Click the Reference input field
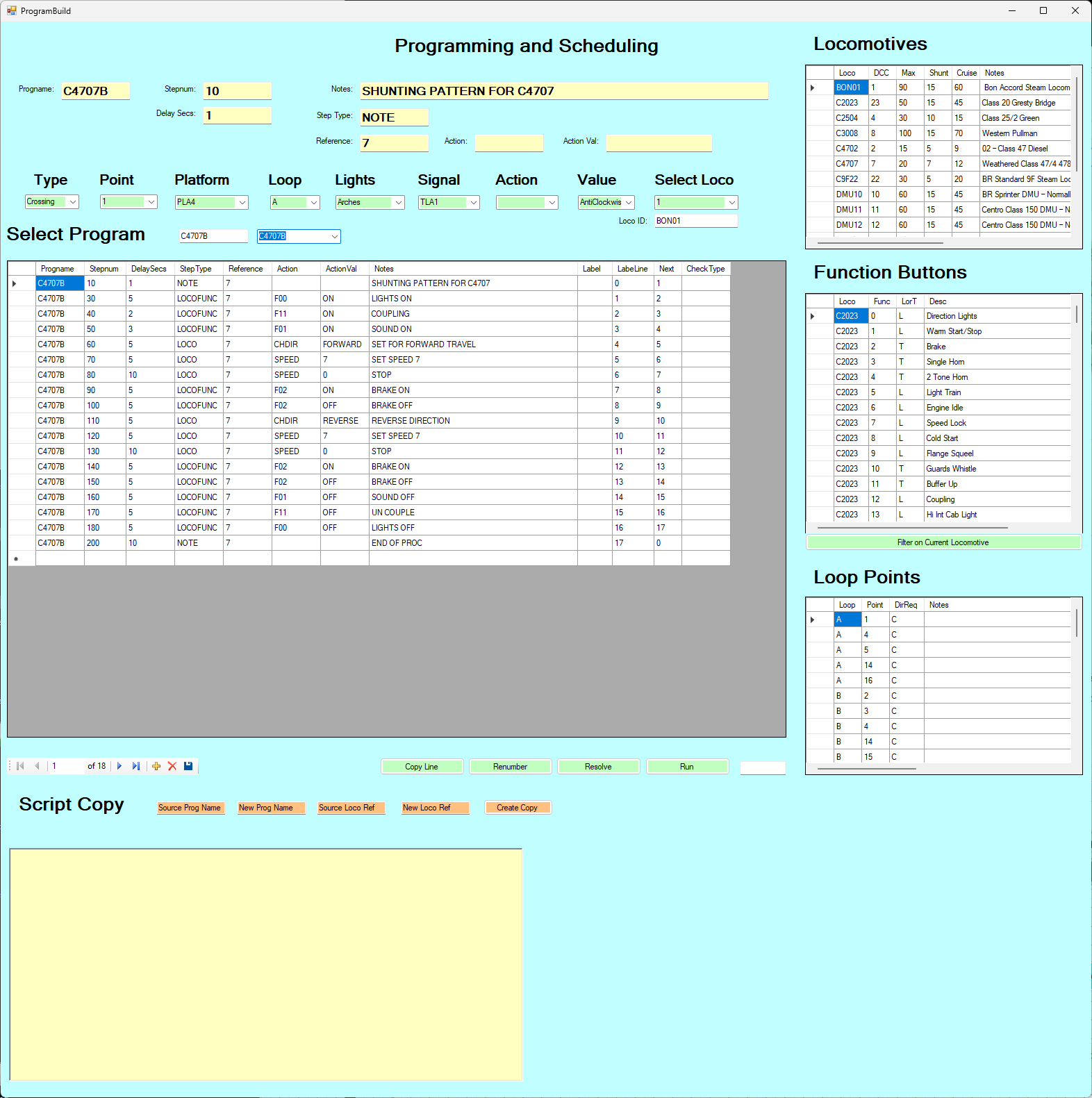1092x1098 pixels. point(394,143)
